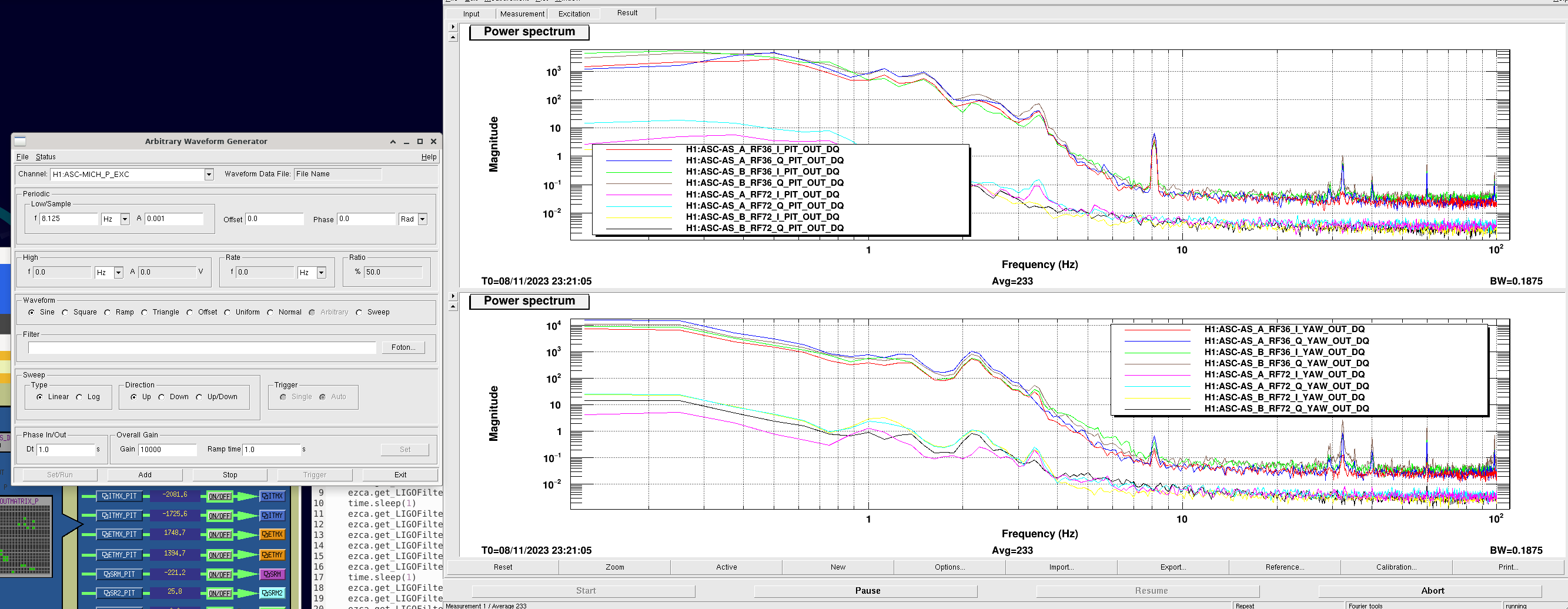
Task: Click the Pause measurement button
Action: 866,591
